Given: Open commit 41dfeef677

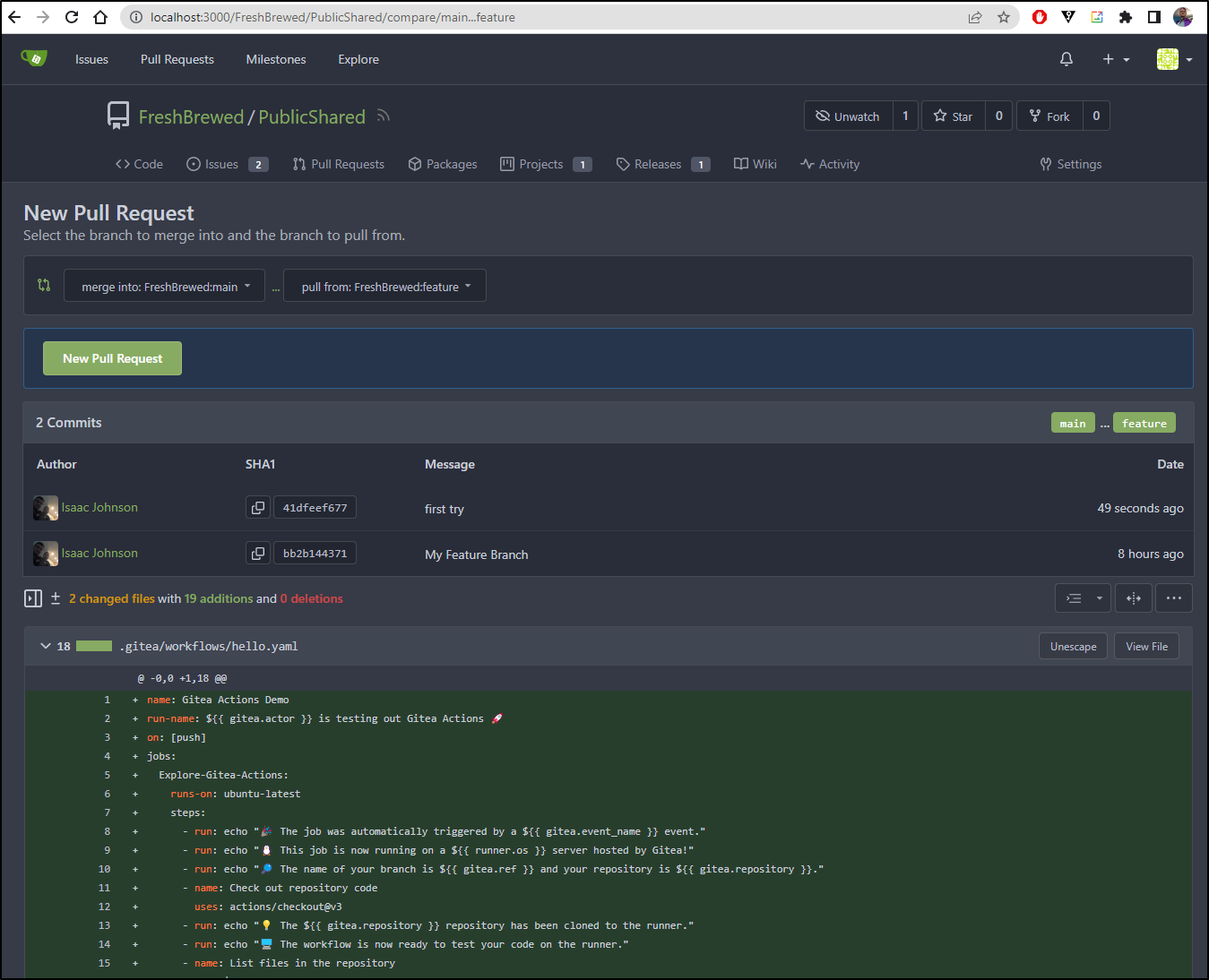Looking at the screenshot, I should pyautogui.click(x=315, y=508).
